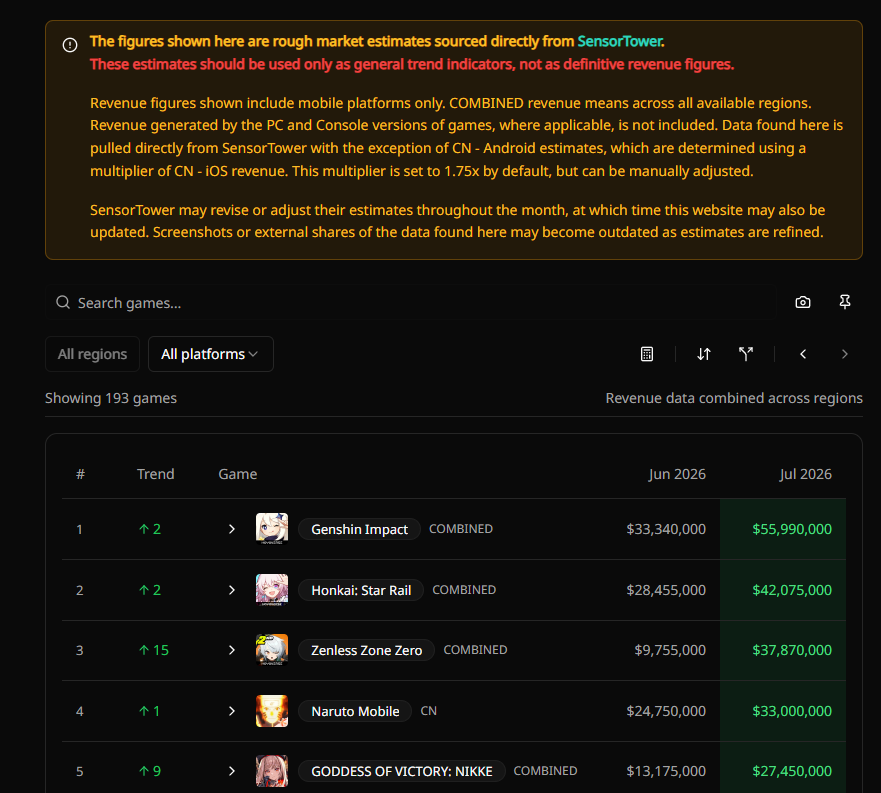Go to previous months with left chevron

tap(803, 354)
